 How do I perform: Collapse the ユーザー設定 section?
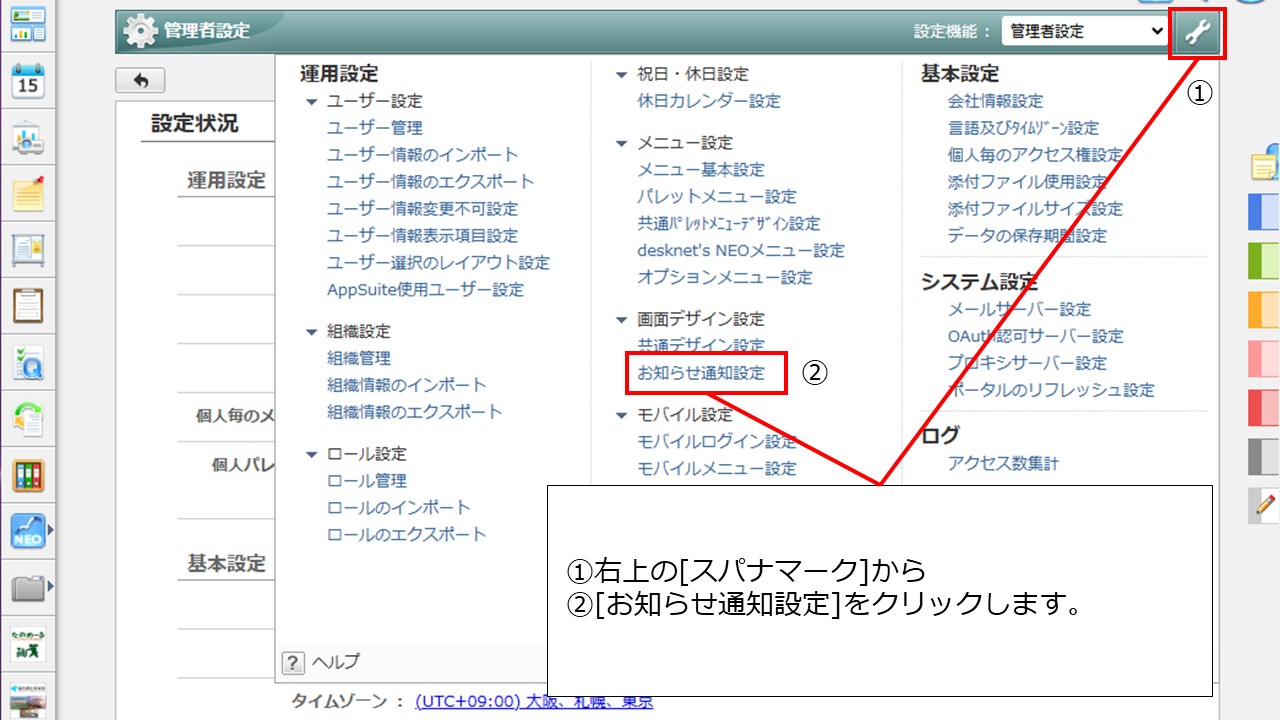[312, 102]
